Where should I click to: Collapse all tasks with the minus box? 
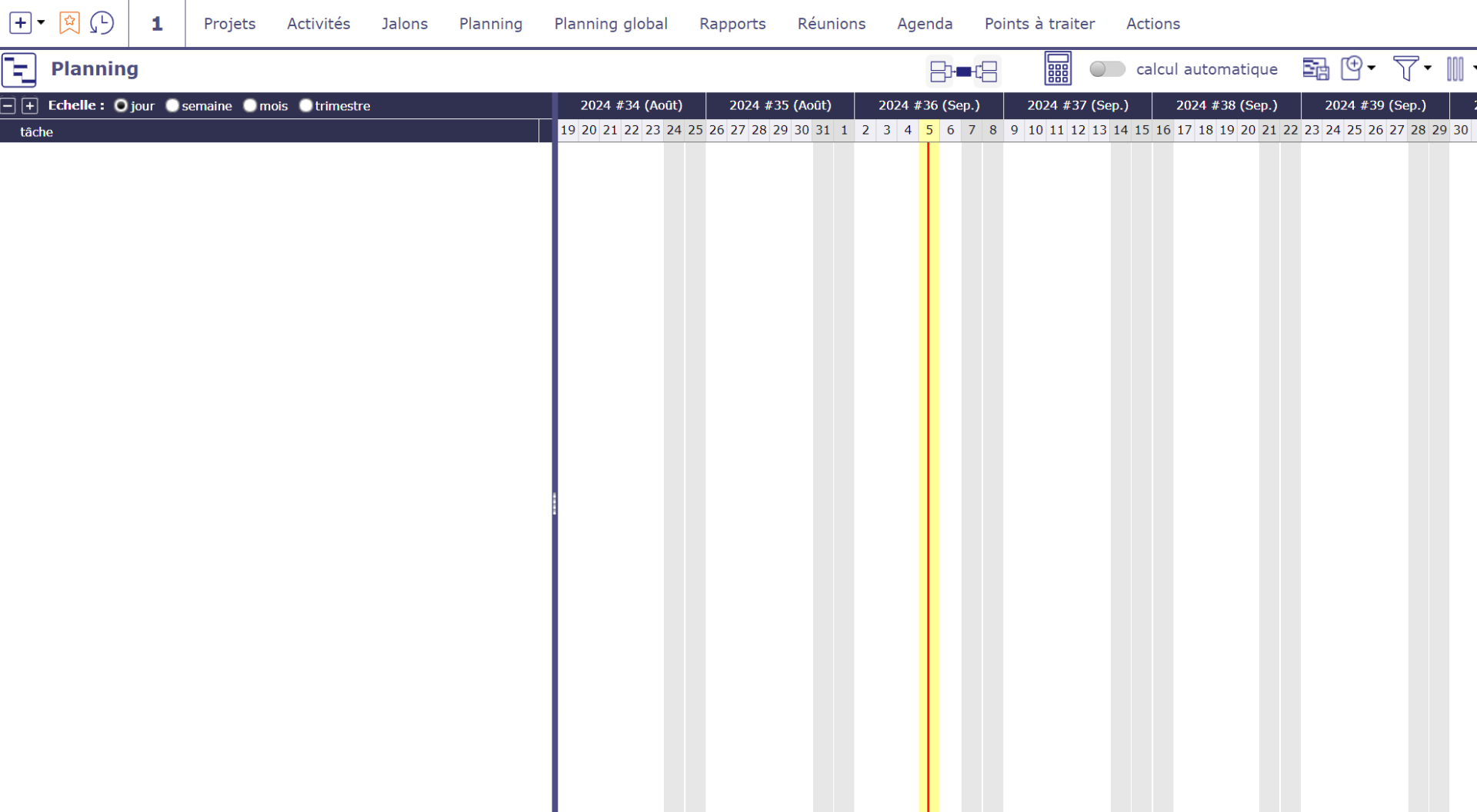click(x=8, y=106)
